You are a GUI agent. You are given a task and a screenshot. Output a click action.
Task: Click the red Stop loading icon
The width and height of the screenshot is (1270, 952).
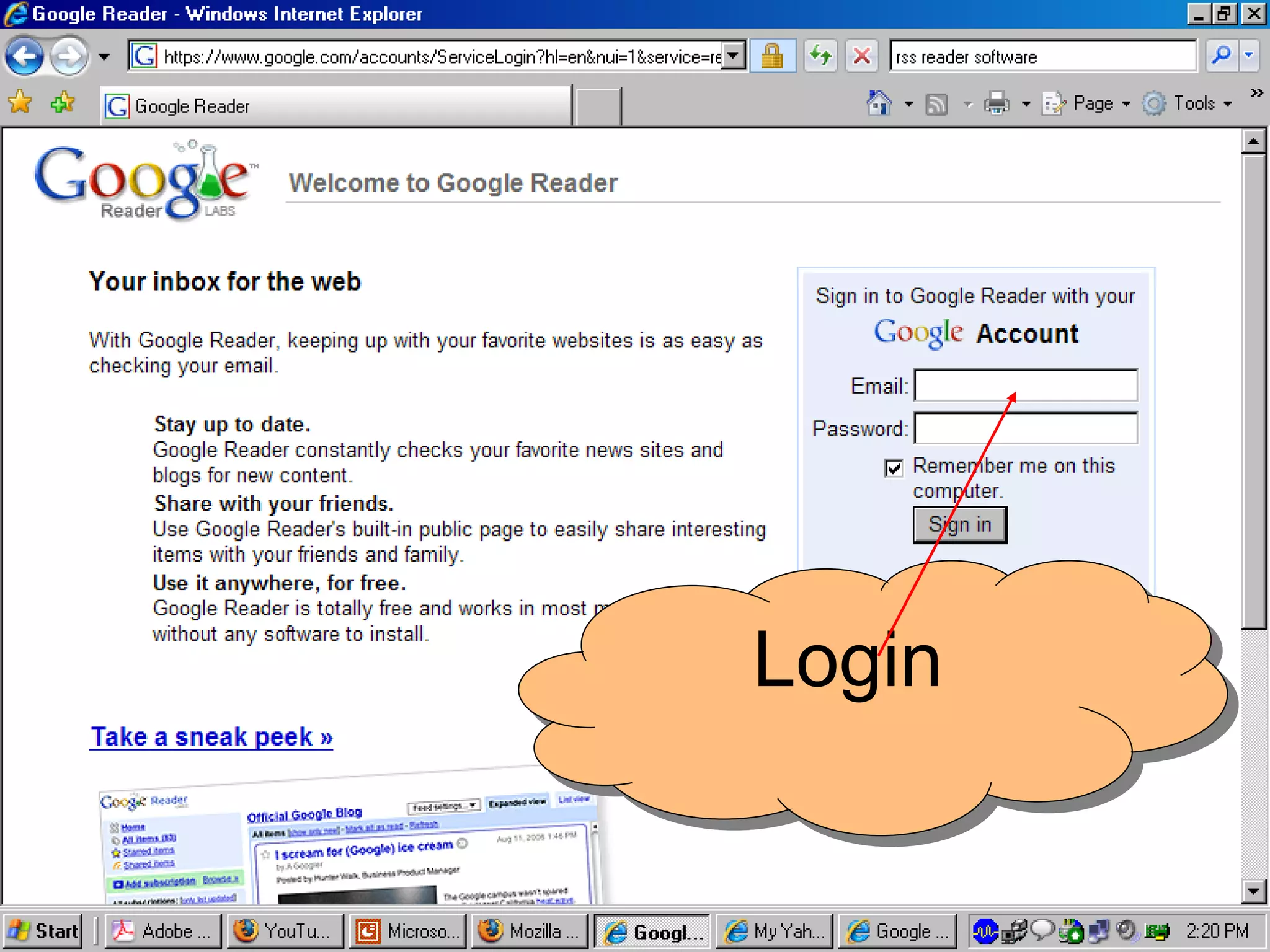pos(862,57)
